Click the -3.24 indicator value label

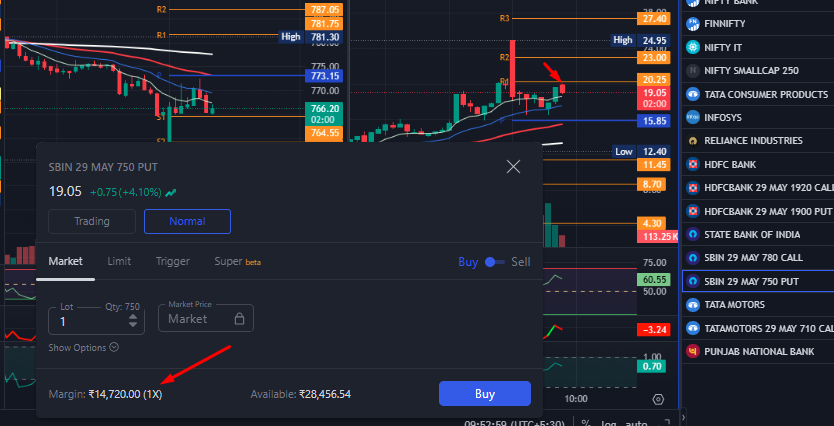(x=654, y=330)
